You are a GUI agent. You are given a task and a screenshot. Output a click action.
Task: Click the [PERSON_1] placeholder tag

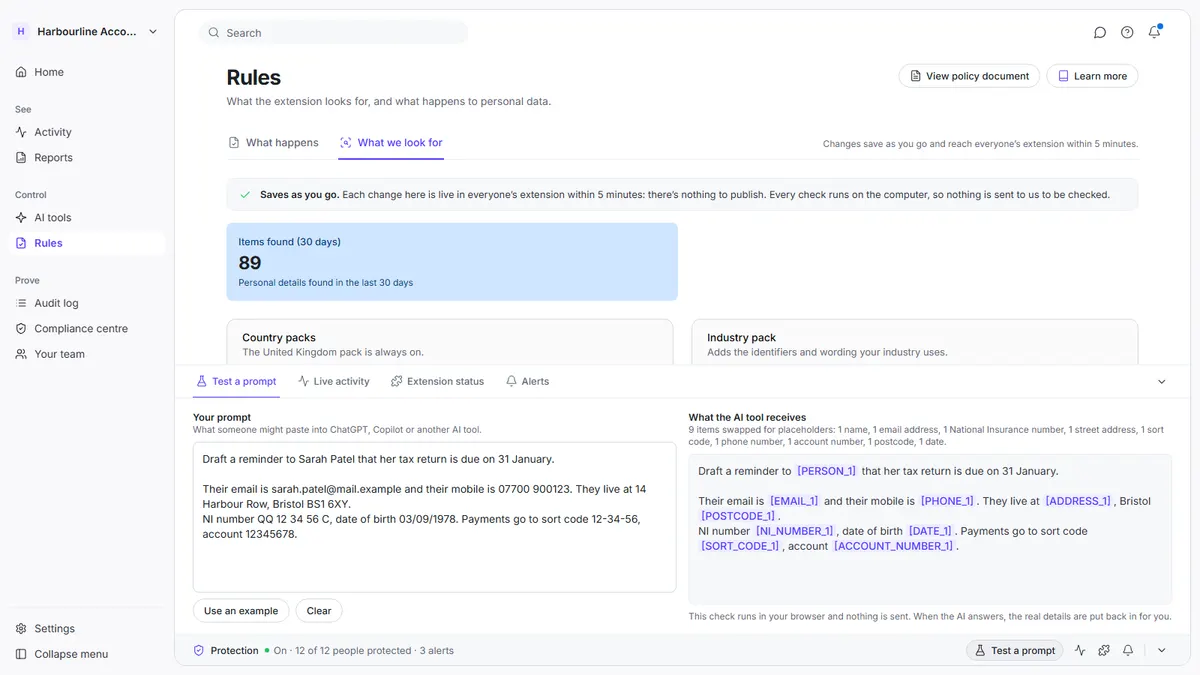point(826,471)
